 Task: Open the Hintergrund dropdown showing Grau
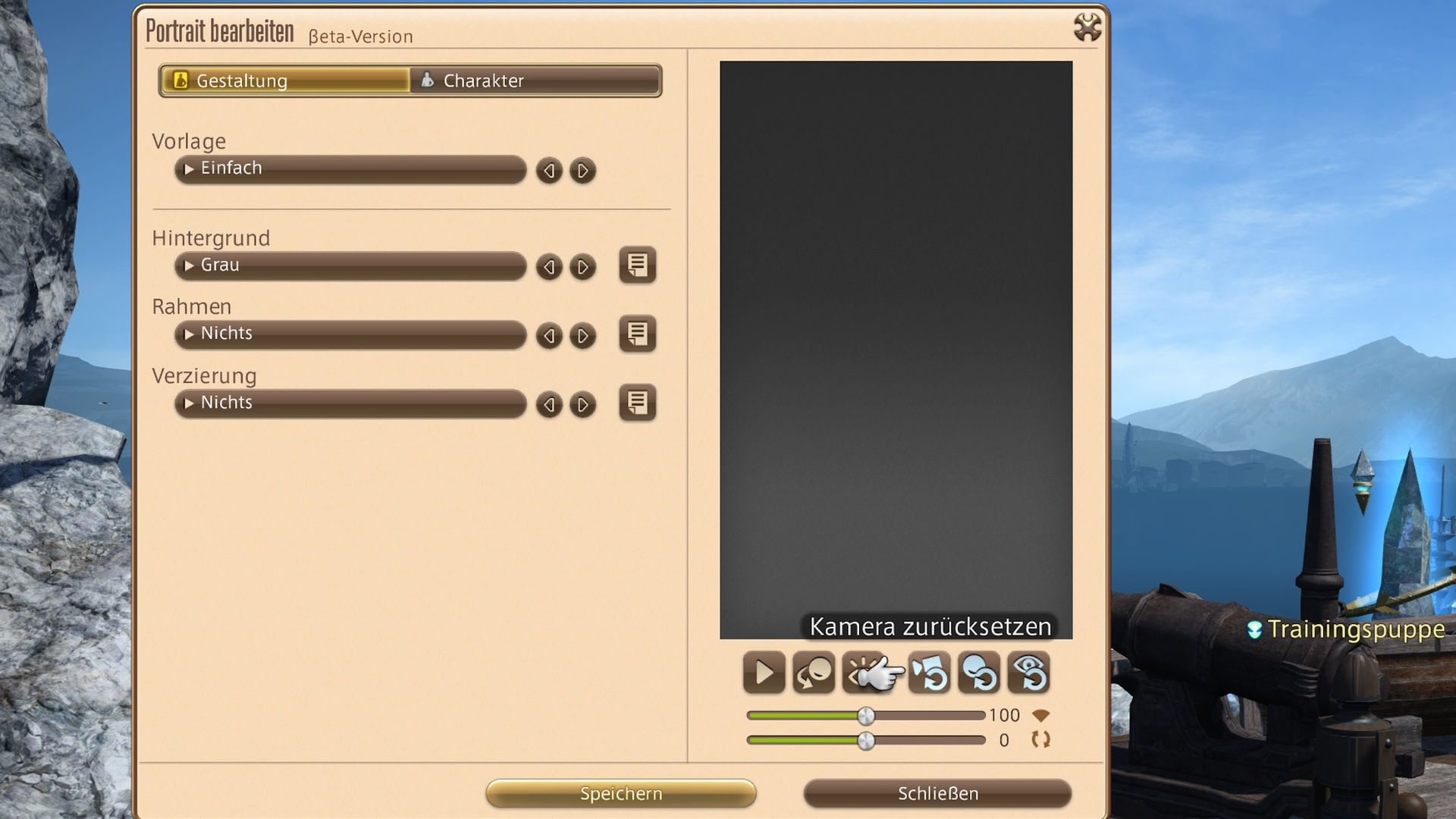pyautogui.click(x=350, y=266)
